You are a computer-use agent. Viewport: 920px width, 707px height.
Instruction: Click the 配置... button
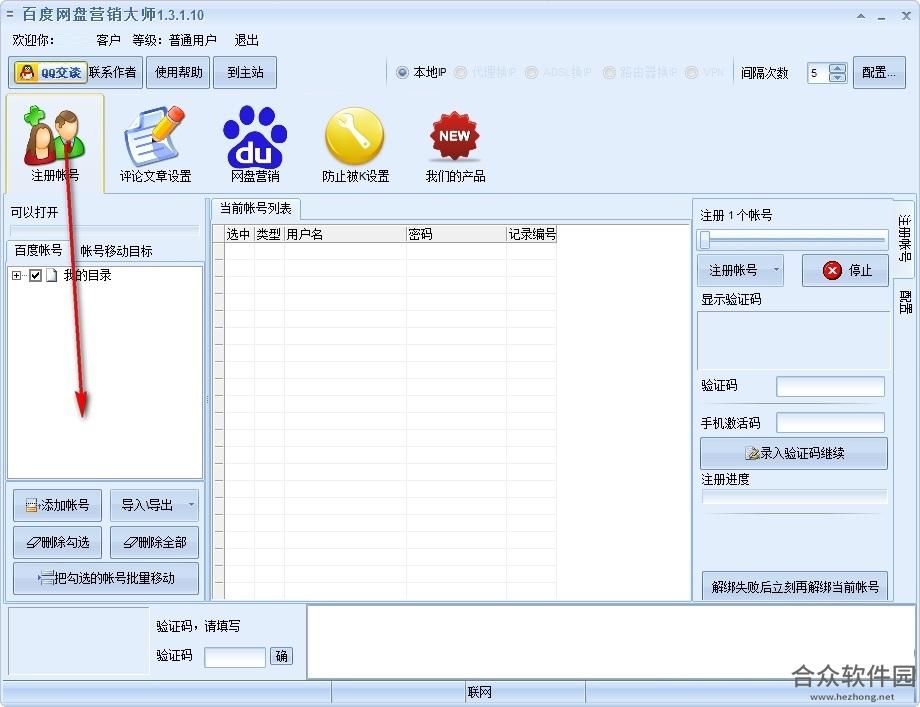[879, 72]
